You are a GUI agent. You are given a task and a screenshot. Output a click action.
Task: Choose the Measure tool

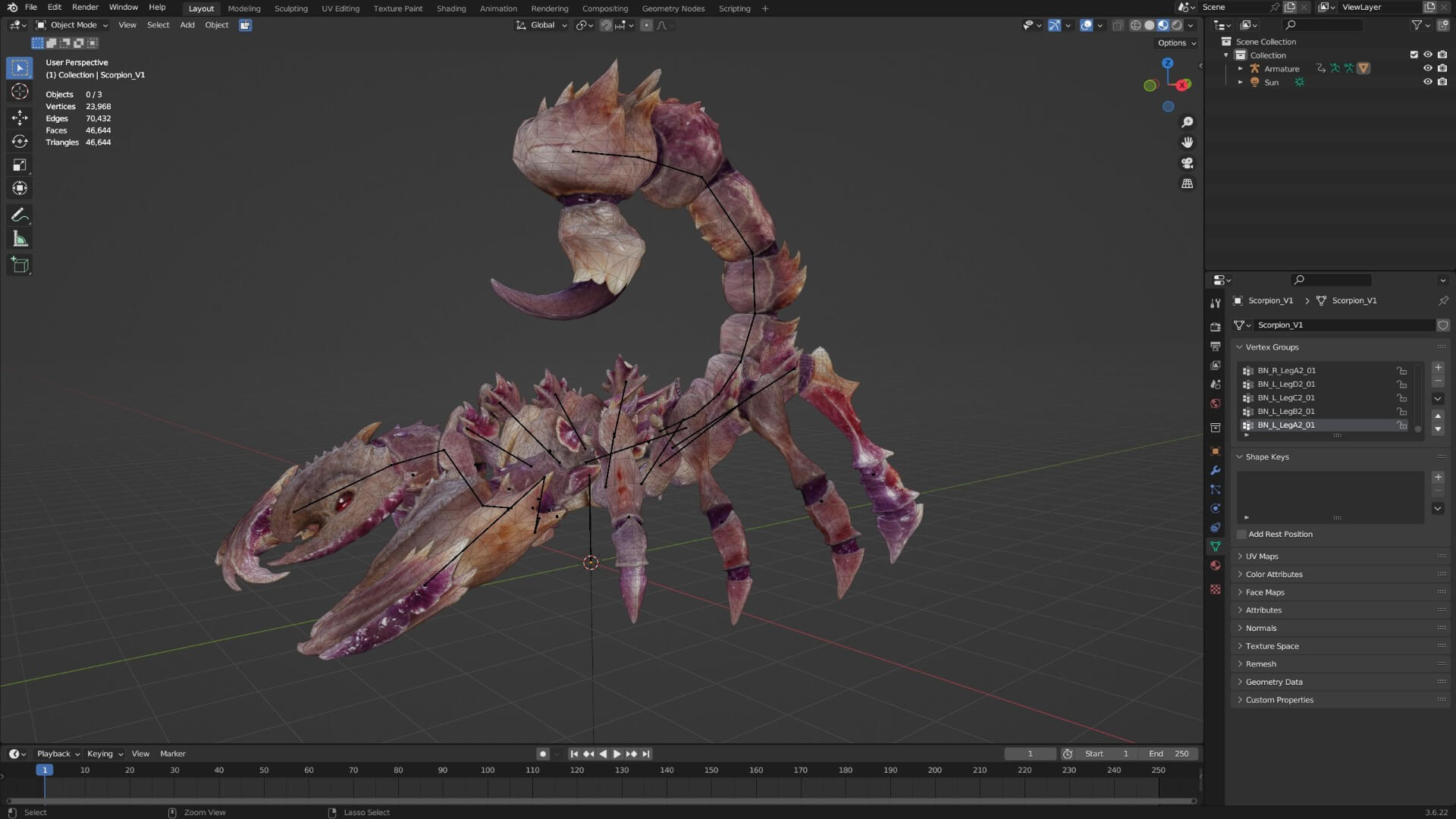pyautogui.click(x=20, y=240)
